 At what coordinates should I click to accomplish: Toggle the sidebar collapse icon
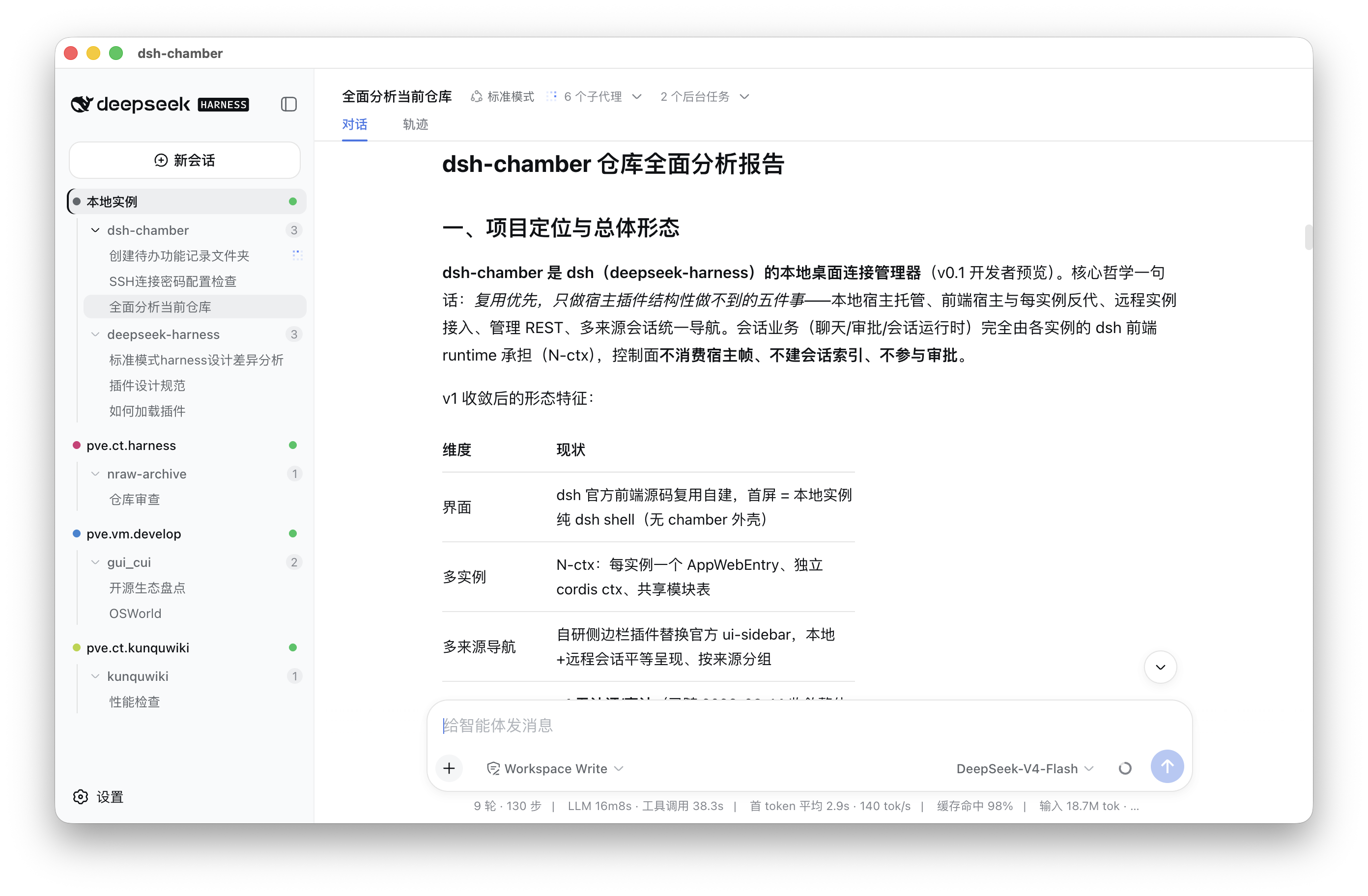tap(288, 104)
